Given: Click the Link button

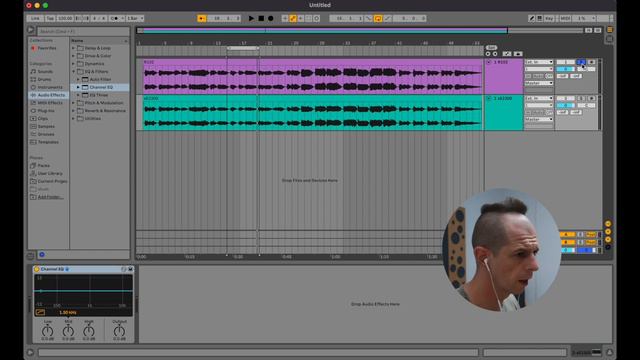Looking at the screenshot, I should click(35, 18).
